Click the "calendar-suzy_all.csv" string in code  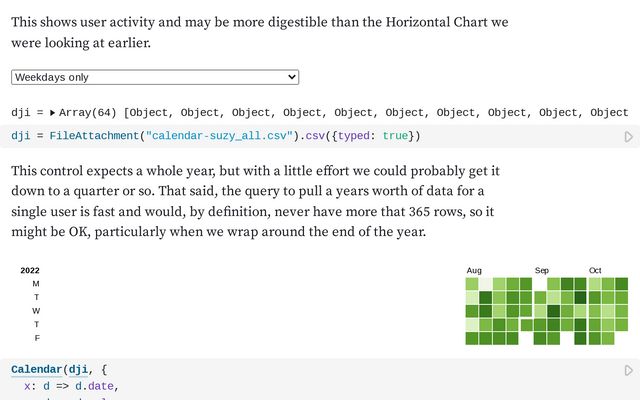coord(219,136)
